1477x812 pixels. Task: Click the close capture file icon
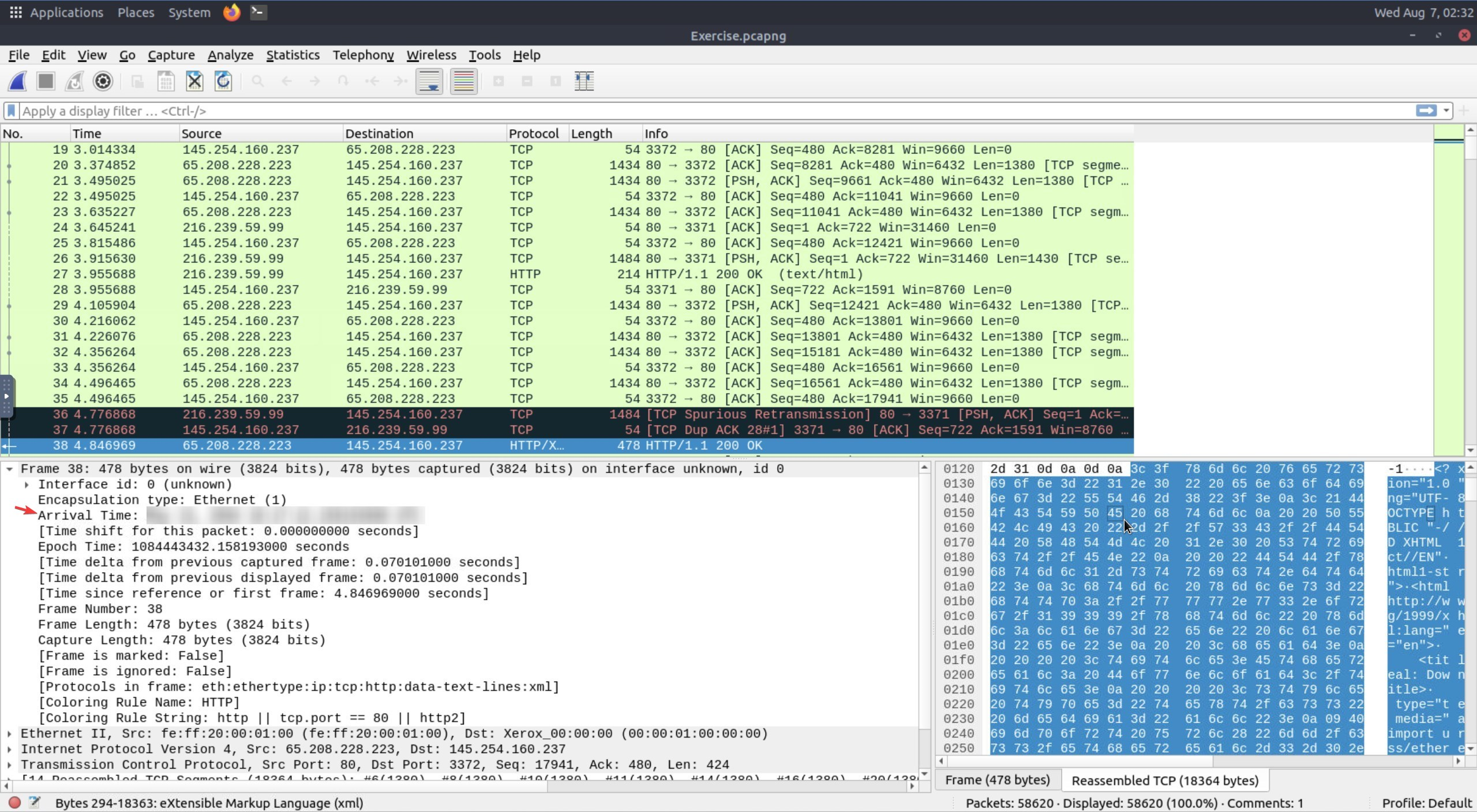click(194, 81)
